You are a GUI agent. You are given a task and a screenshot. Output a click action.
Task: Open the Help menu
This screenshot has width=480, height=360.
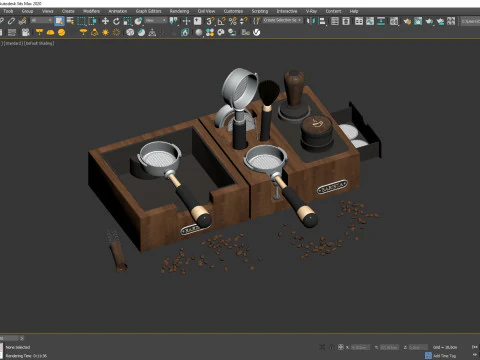pyautogui.click(x=354, y=11)
